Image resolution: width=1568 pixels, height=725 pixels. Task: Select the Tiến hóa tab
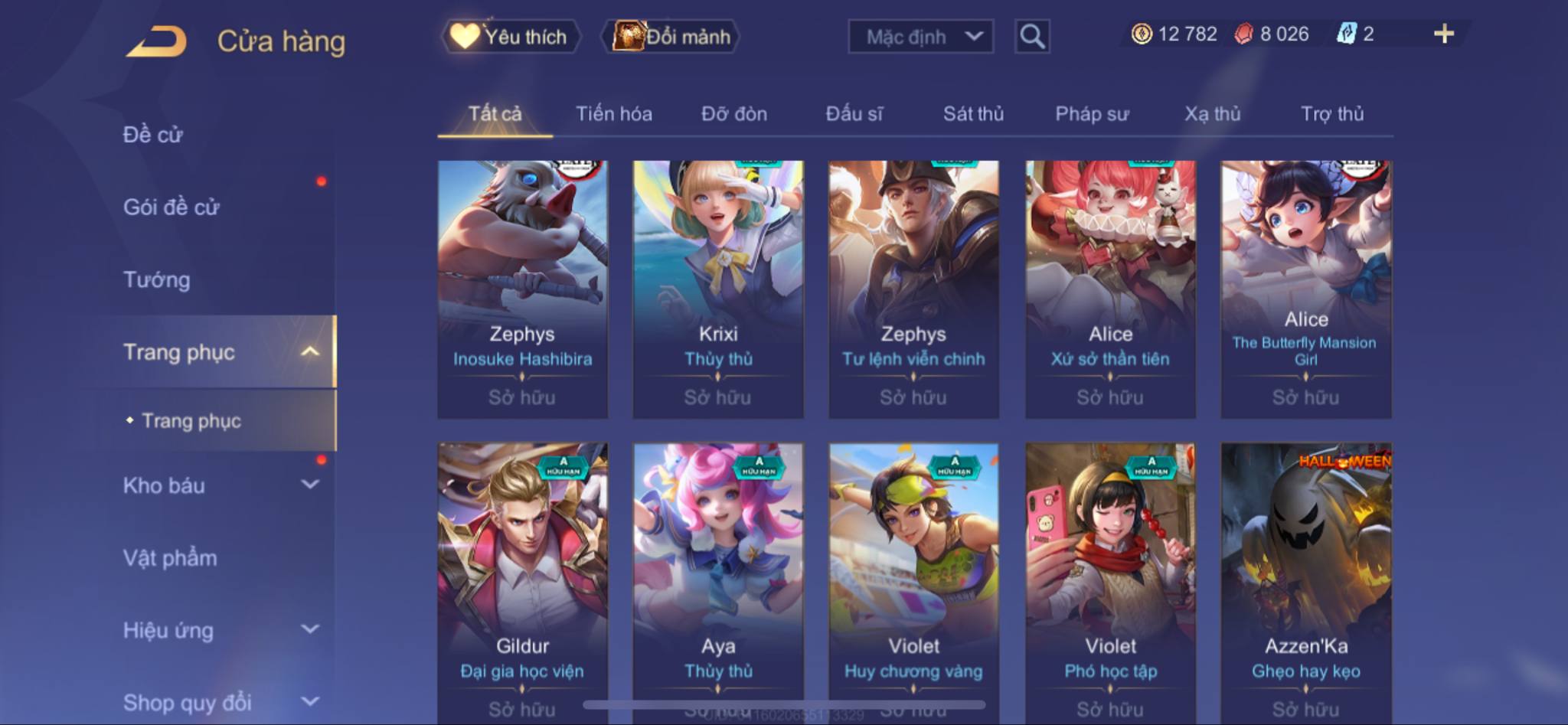coord(614,114)
